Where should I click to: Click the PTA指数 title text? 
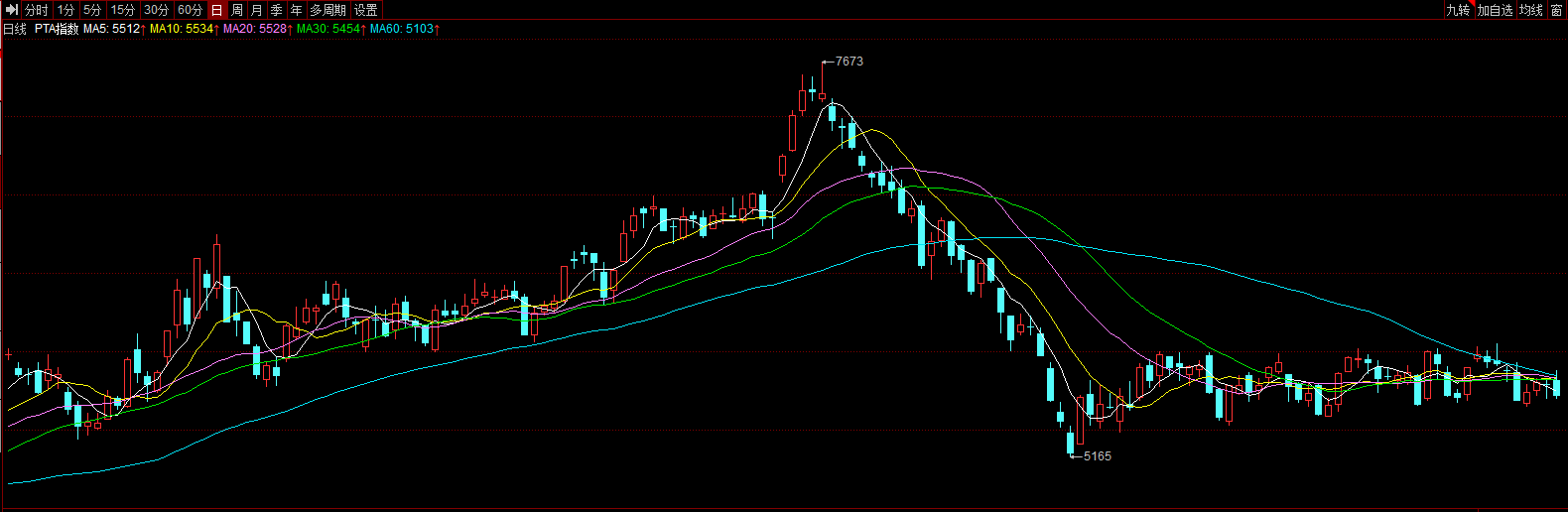(57, 29)
